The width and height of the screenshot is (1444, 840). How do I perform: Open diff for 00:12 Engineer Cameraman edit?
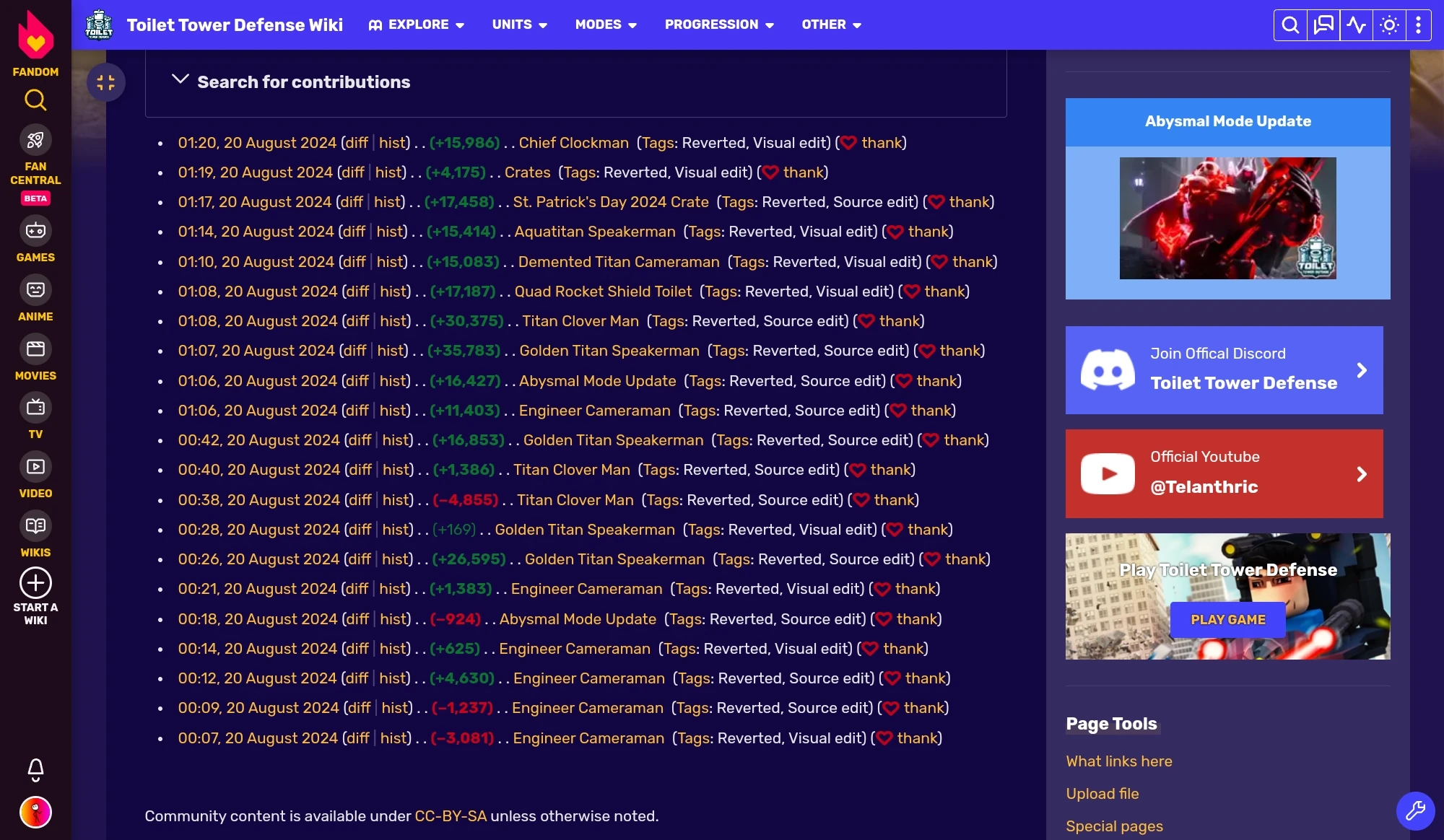click(357, 678)
